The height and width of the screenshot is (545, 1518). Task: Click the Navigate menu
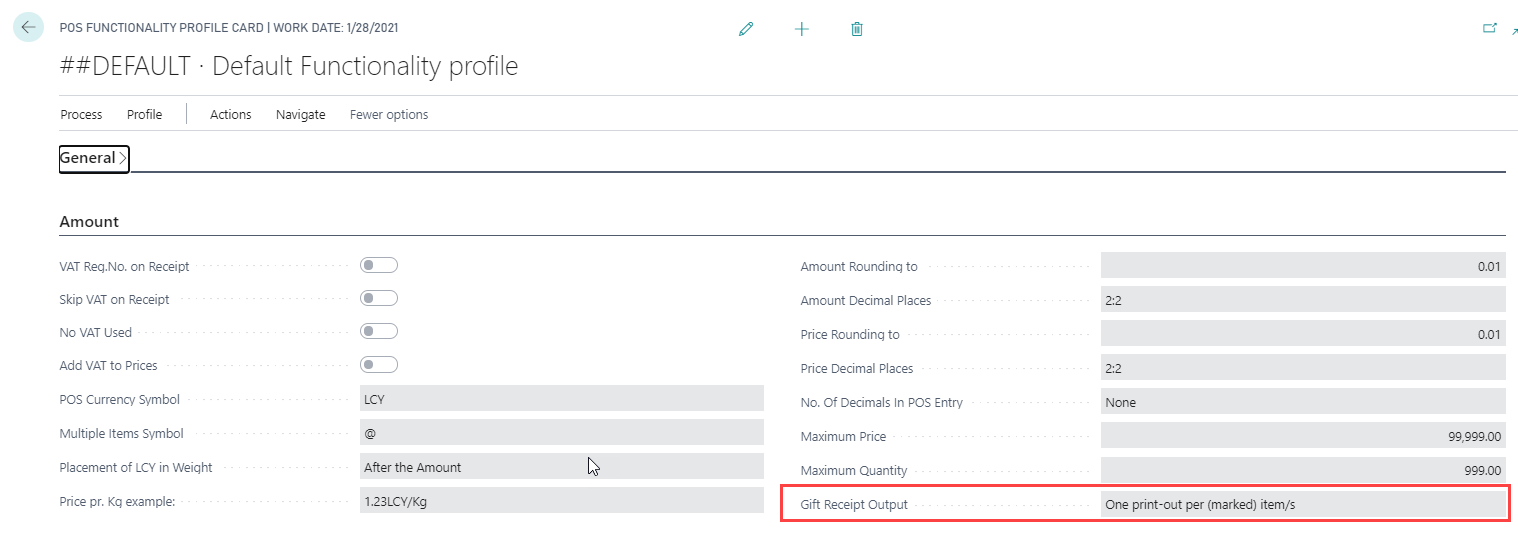(300, 114)
